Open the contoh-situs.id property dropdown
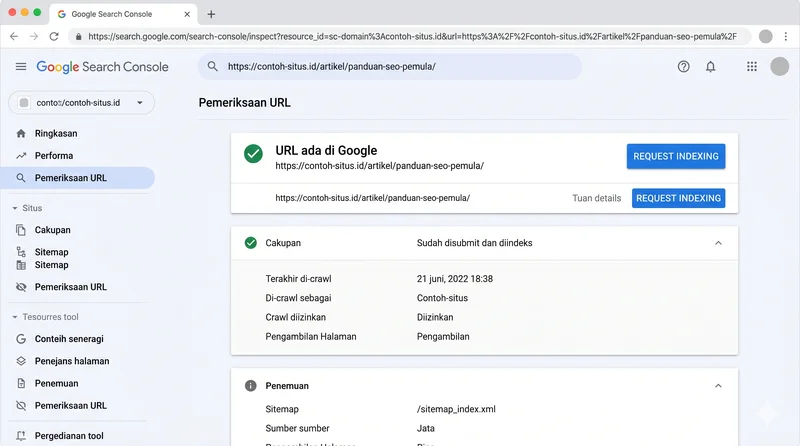This screenshot has width=800, height=446. point(81,103)
